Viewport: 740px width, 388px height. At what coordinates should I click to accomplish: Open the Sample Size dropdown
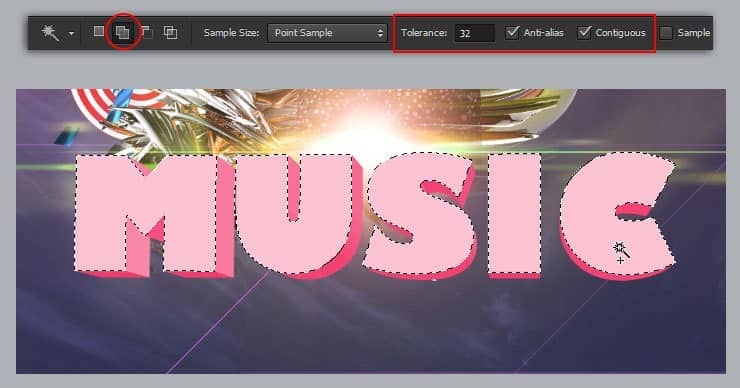click(x=327, y=33)
